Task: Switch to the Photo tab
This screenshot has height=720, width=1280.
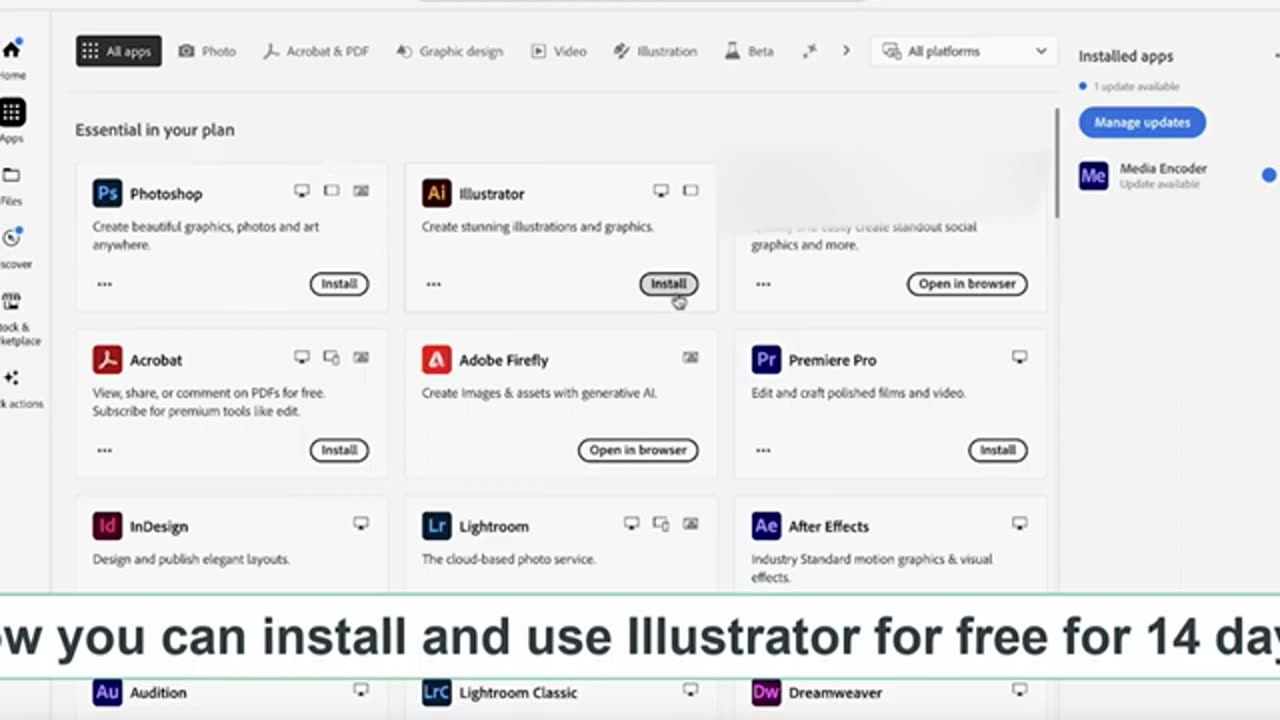Action: (207, 51)
